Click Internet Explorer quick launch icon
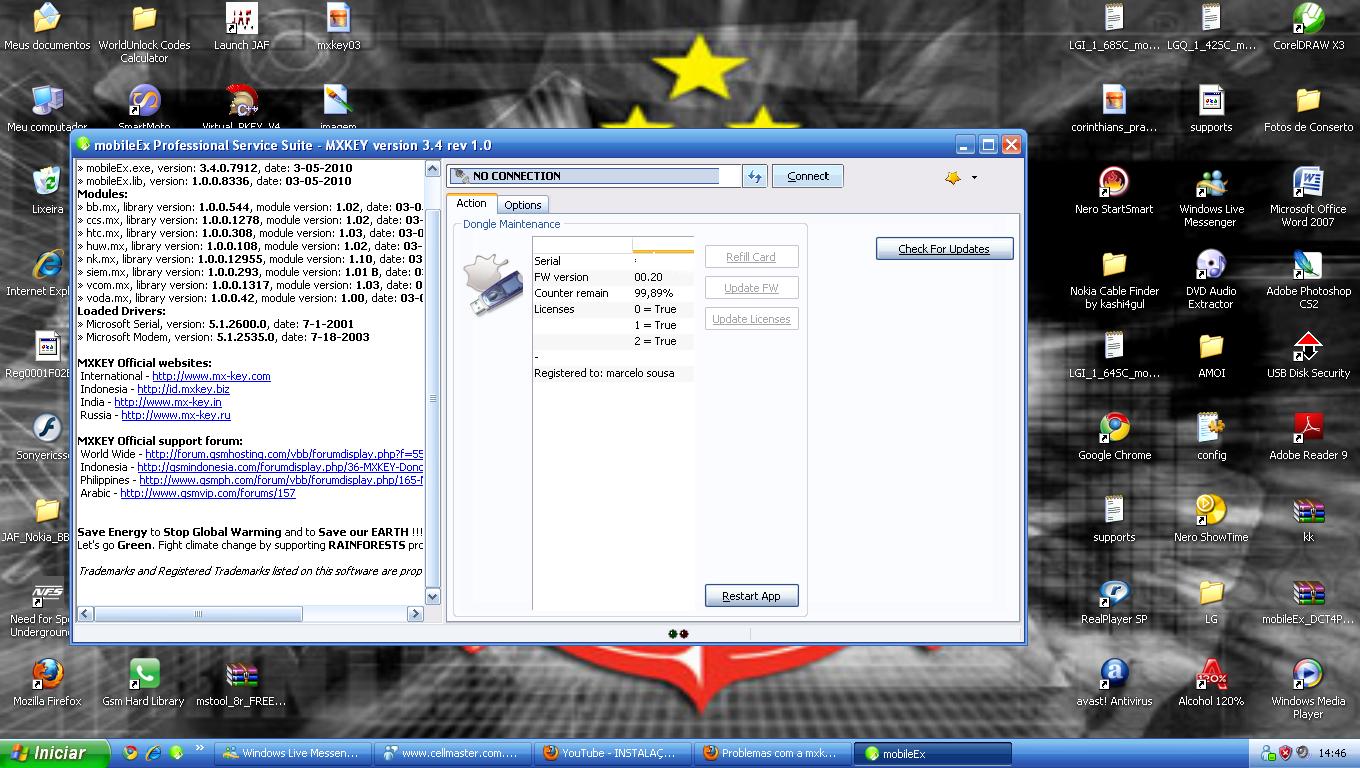 (x=153, y=753)
